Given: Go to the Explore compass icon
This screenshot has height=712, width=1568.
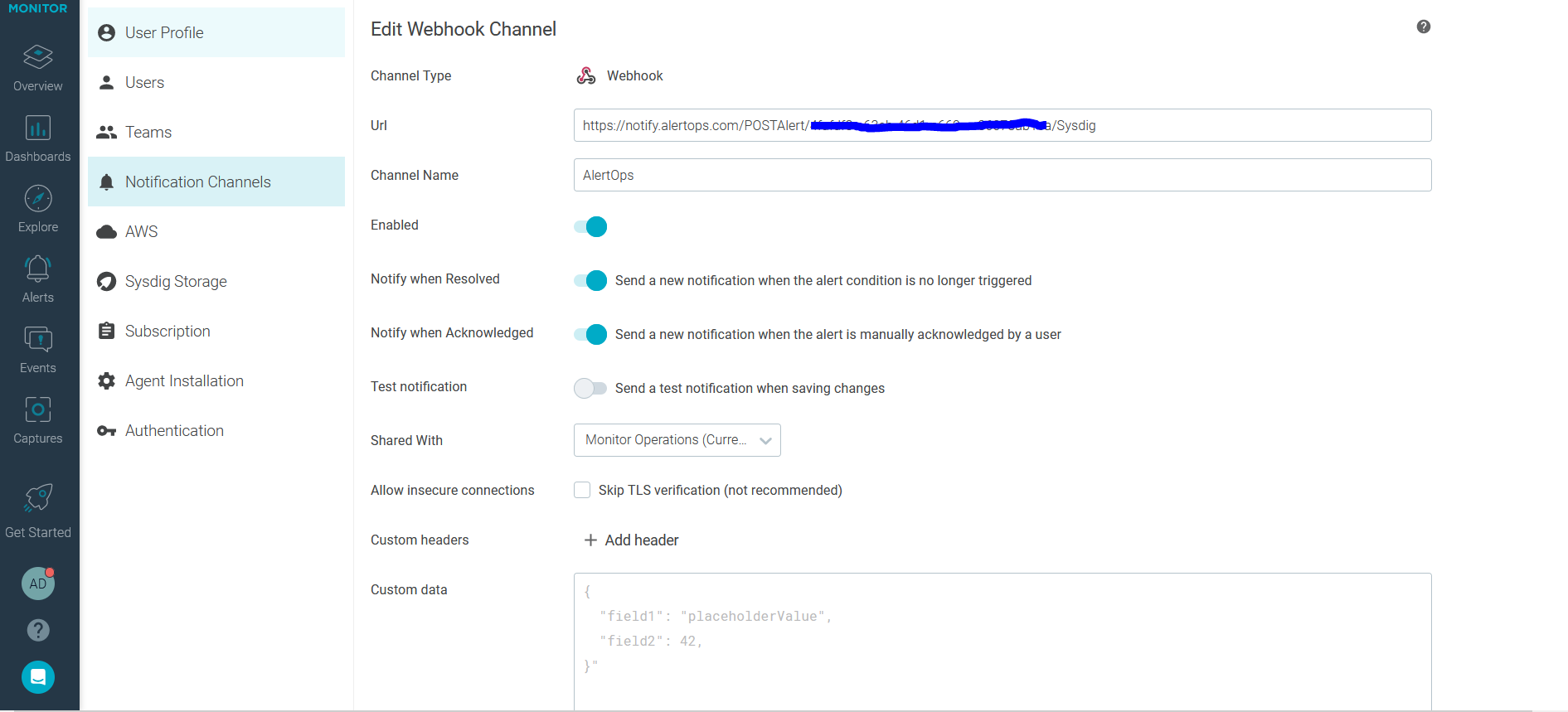Looking at the screenshot, I should (38, 199).
